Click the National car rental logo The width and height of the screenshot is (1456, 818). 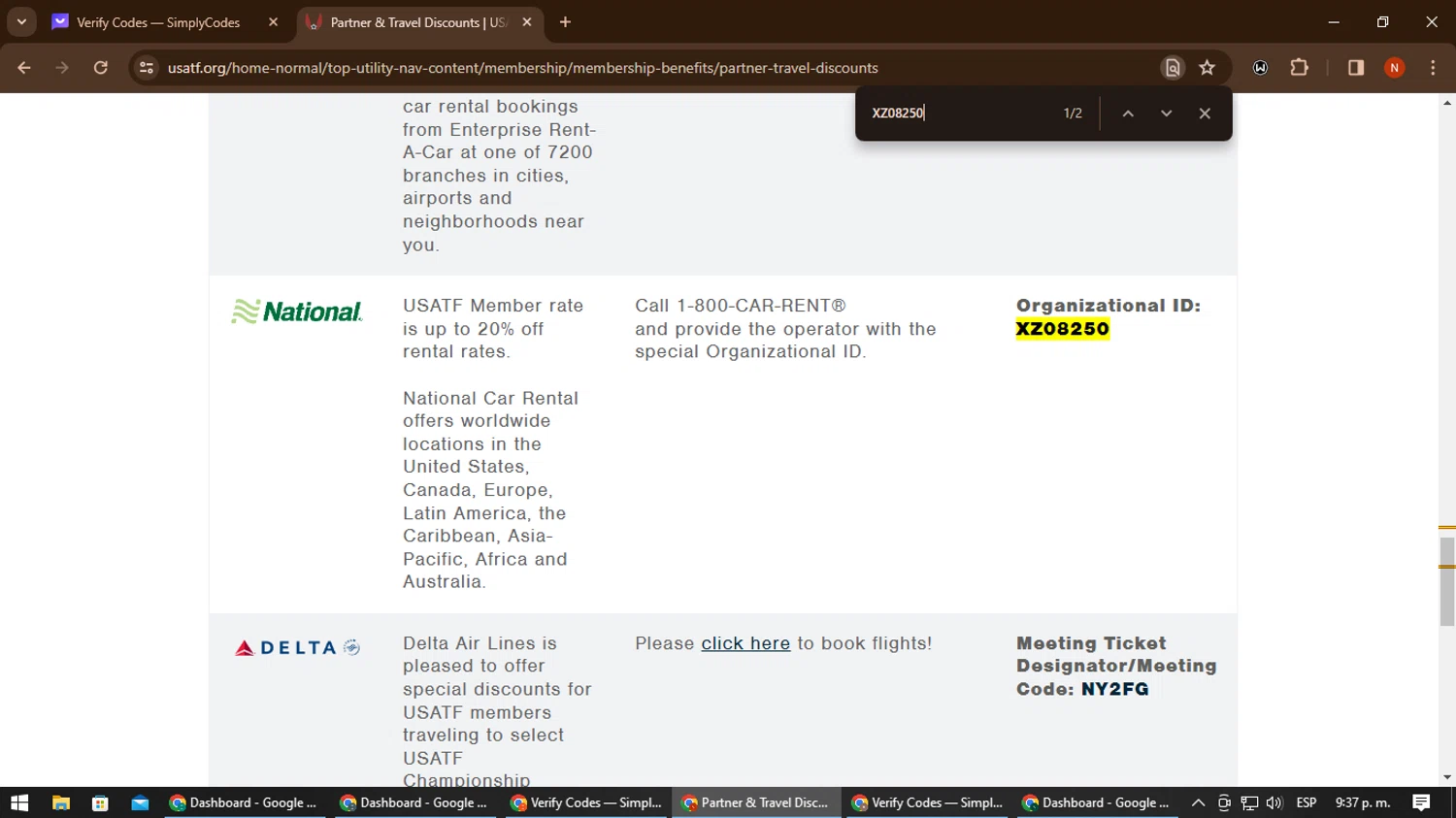(297, 311)
